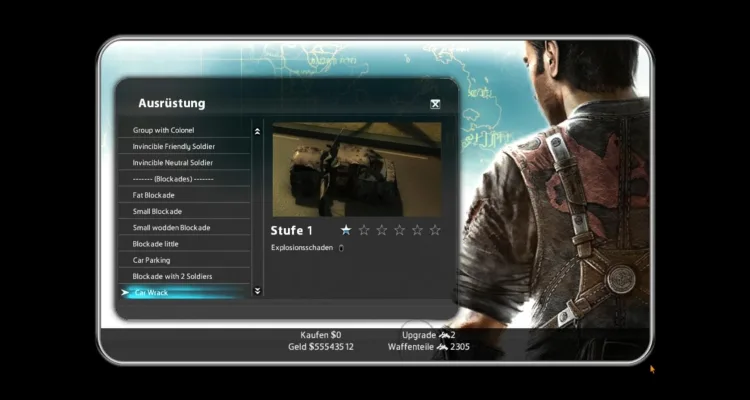Close the Ausrüstung panel with the X
750x400 pixels.
click(435, 104)
